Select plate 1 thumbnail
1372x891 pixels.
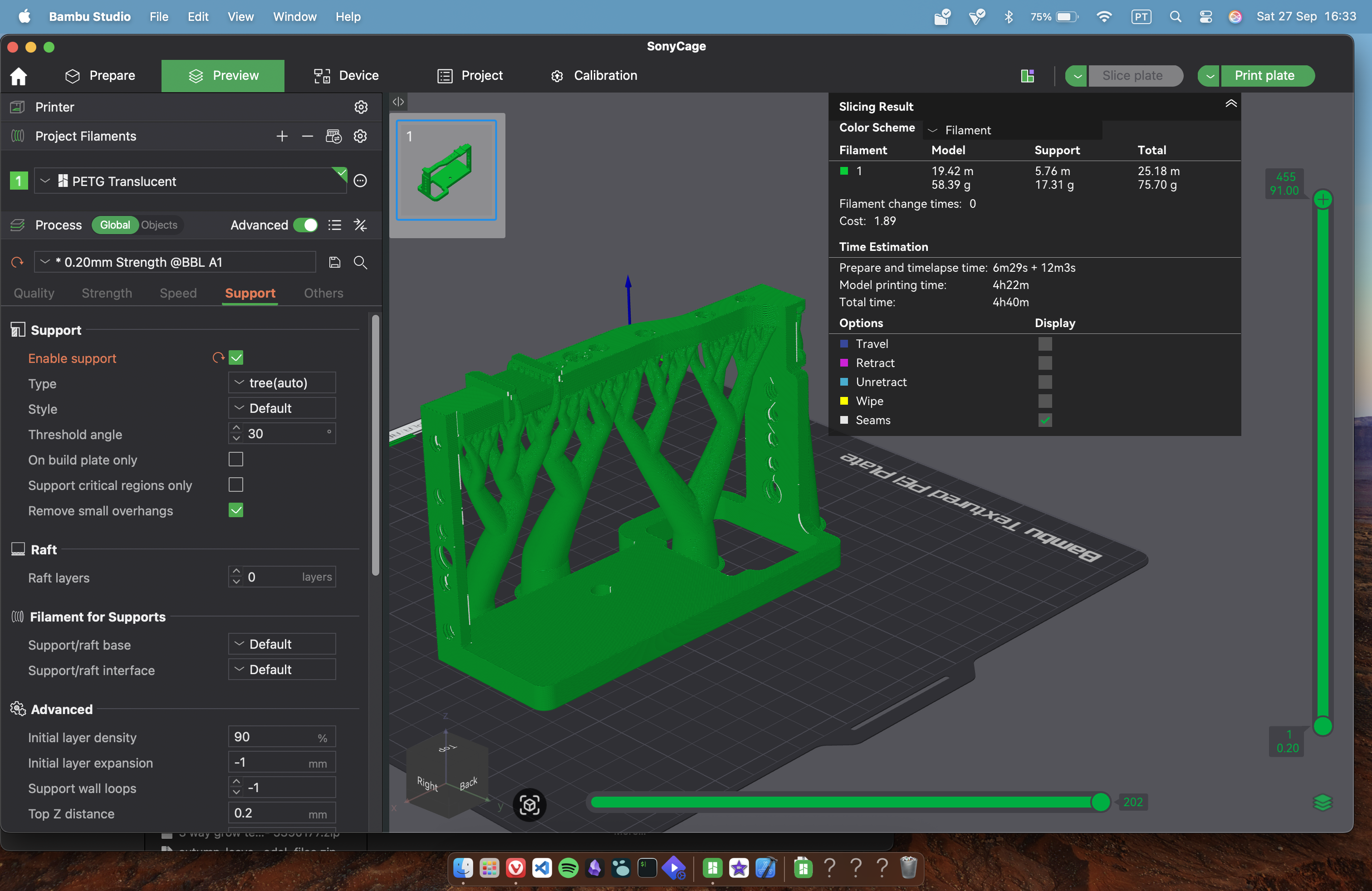pyautogui.click(x=446, y=171)
